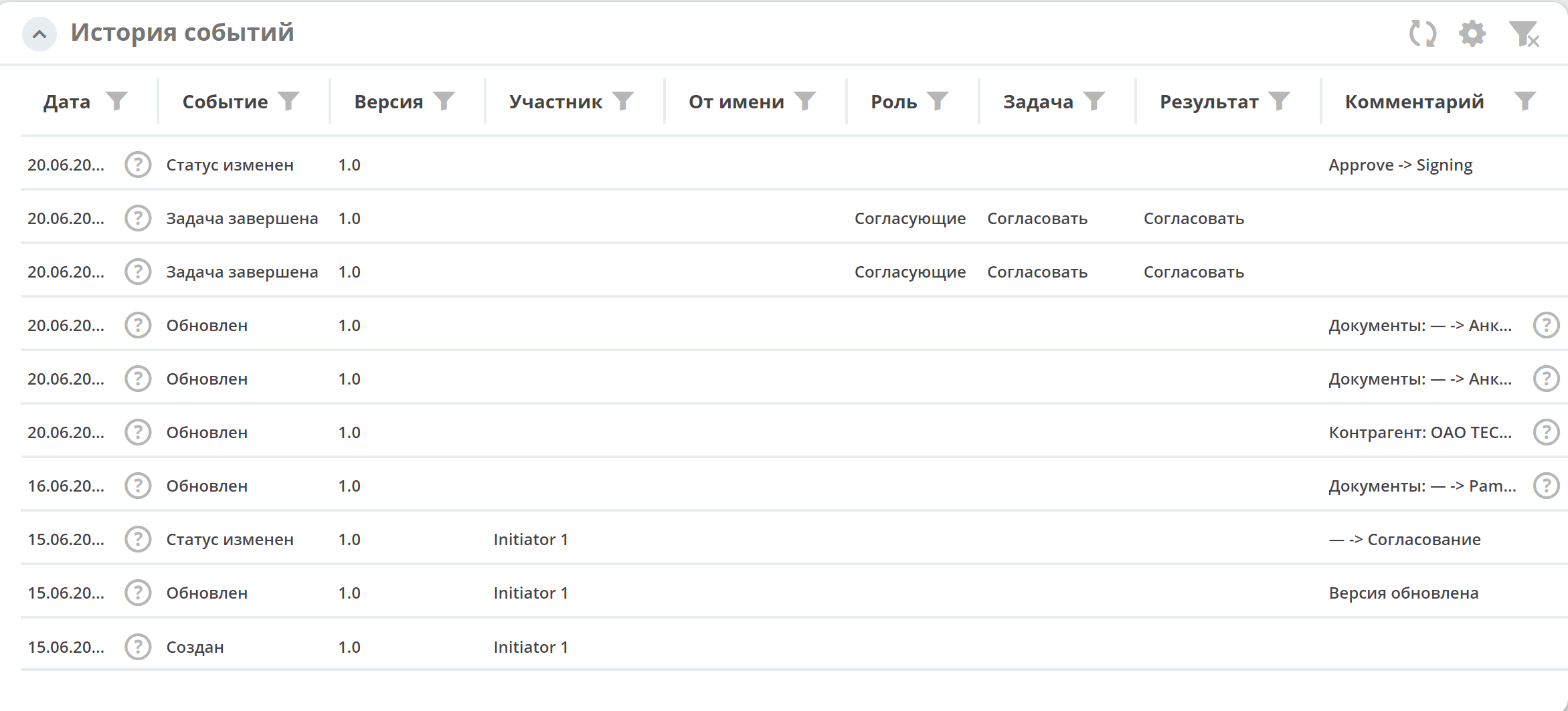1568x711 pixels.
Task: Open the filter for the Участник column
Action: coord(623,101)
